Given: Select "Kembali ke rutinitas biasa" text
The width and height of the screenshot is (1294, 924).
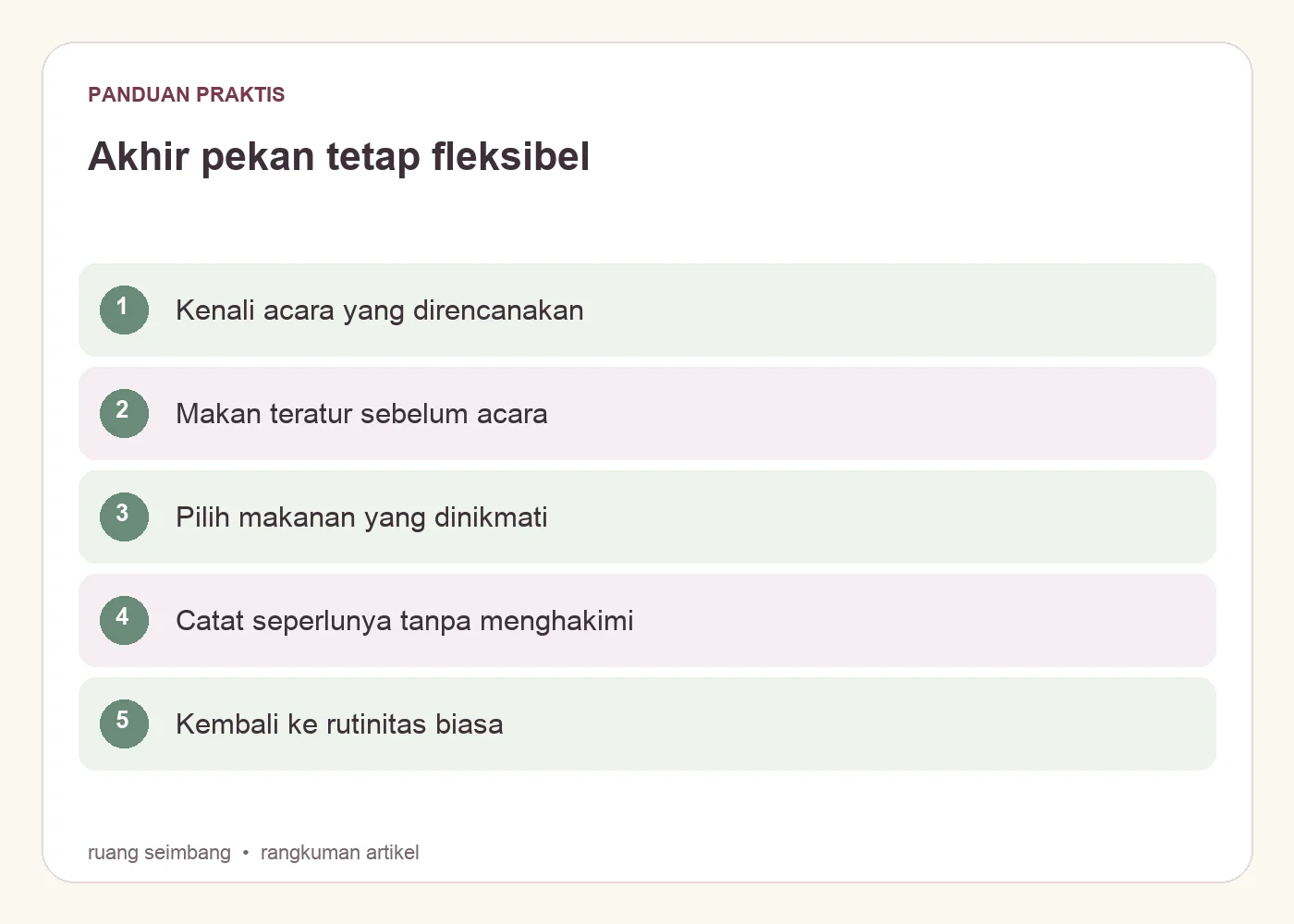Looking at the screenshot, I should (339, 724).
